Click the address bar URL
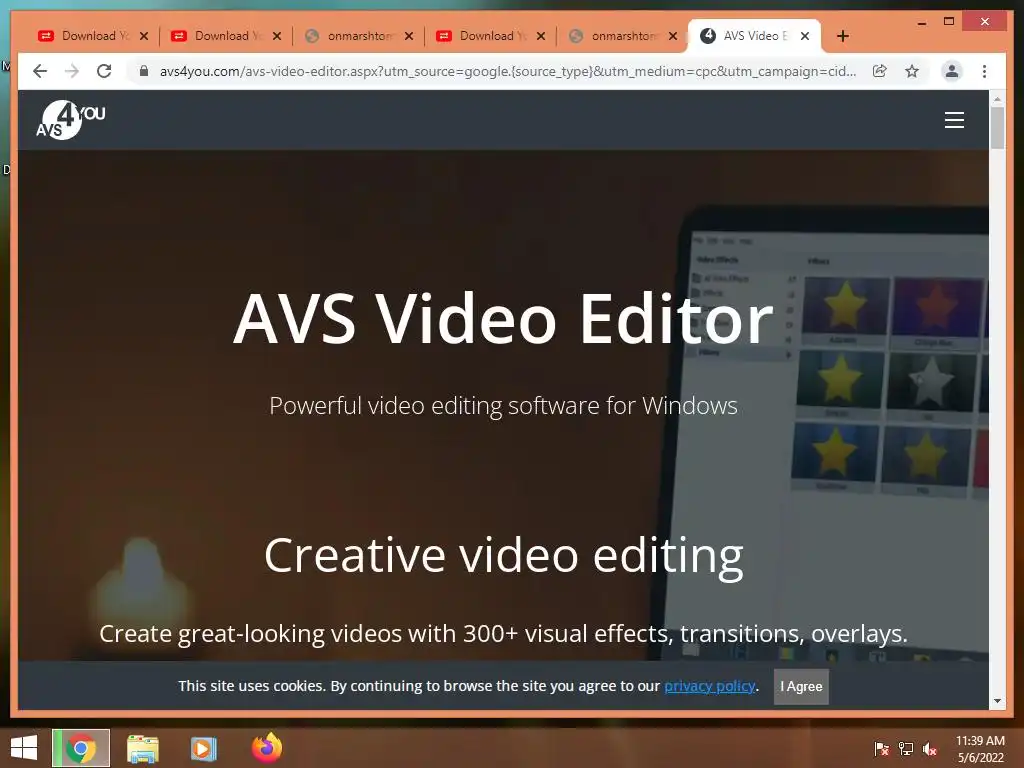This screenshot has width=1024, height=768. coord(507,71)
